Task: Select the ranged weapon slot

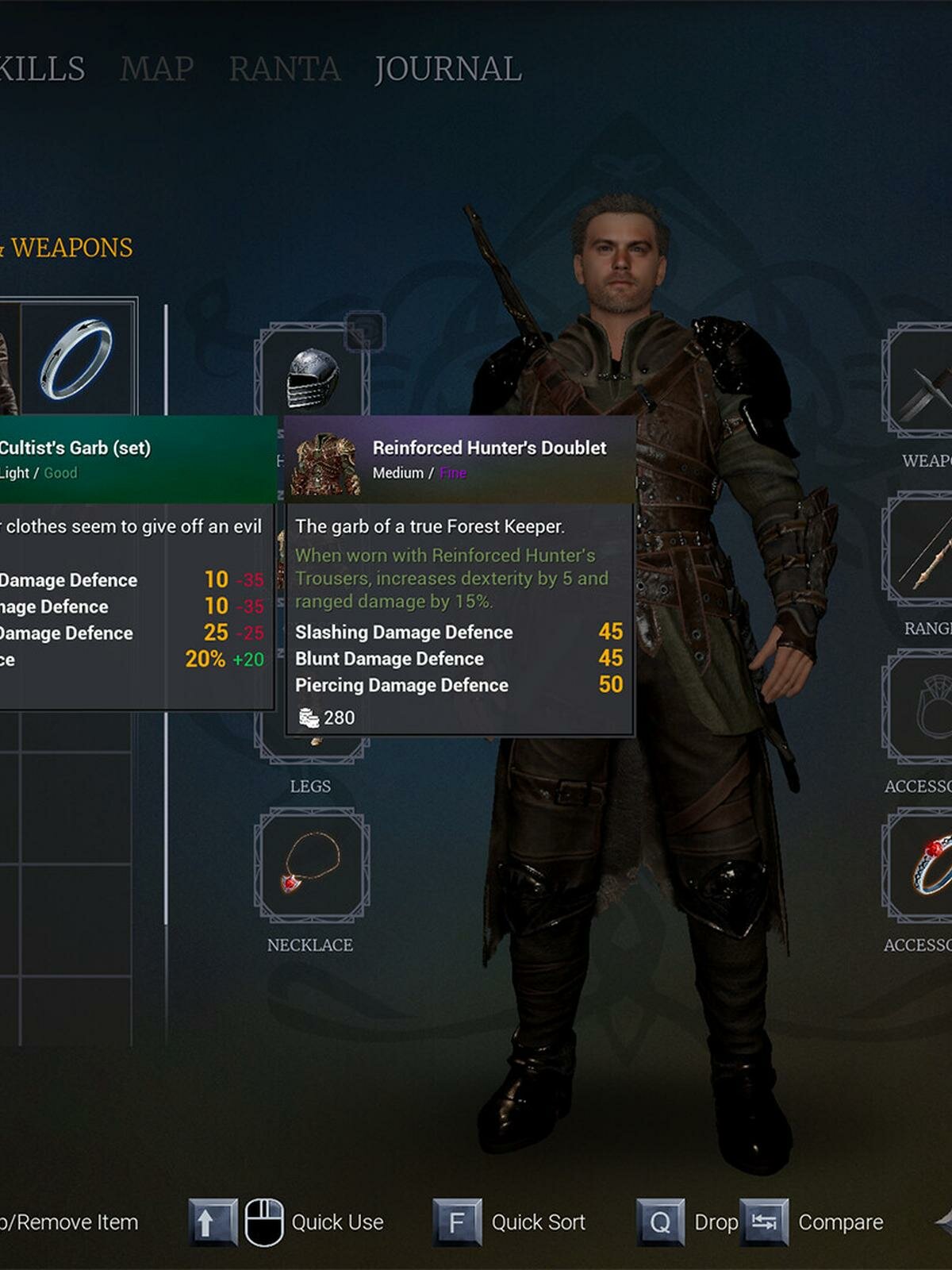Action: (919, 549)
